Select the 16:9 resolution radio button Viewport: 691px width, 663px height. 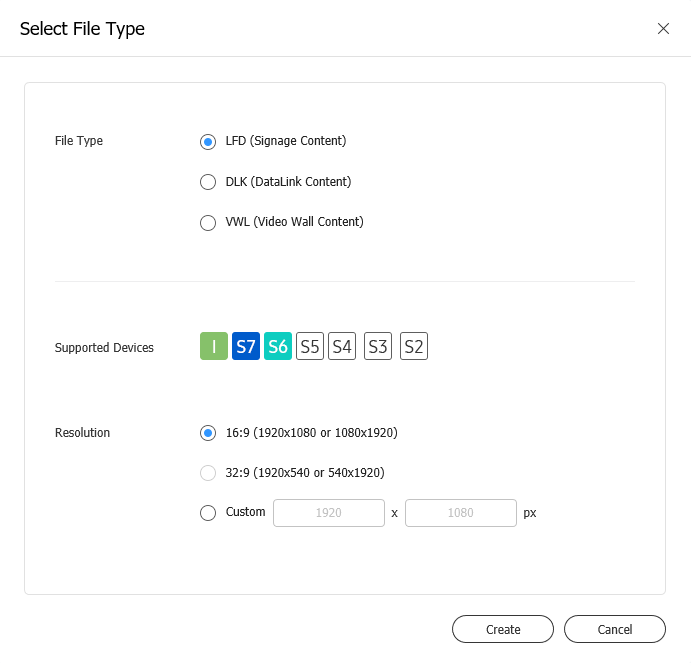coord(208,433)
